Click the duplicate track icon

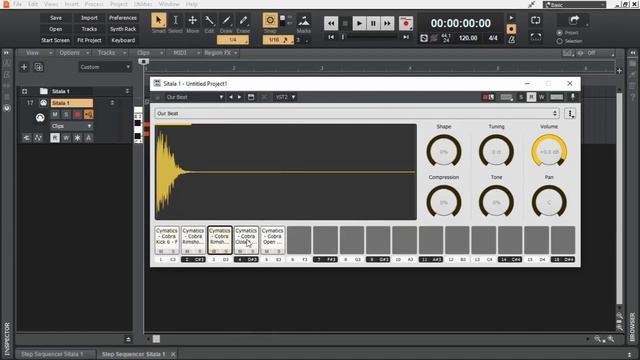click(x=38, y=67)
